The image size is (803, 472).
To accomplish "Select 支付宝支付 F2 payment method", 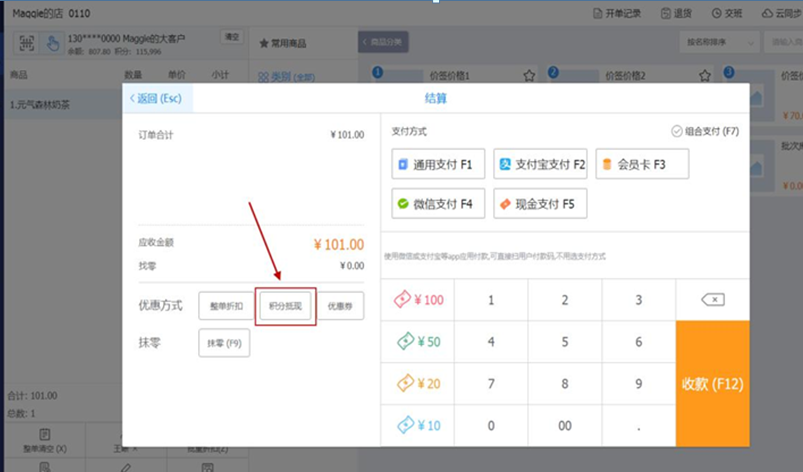I will (x=541, y=164).
